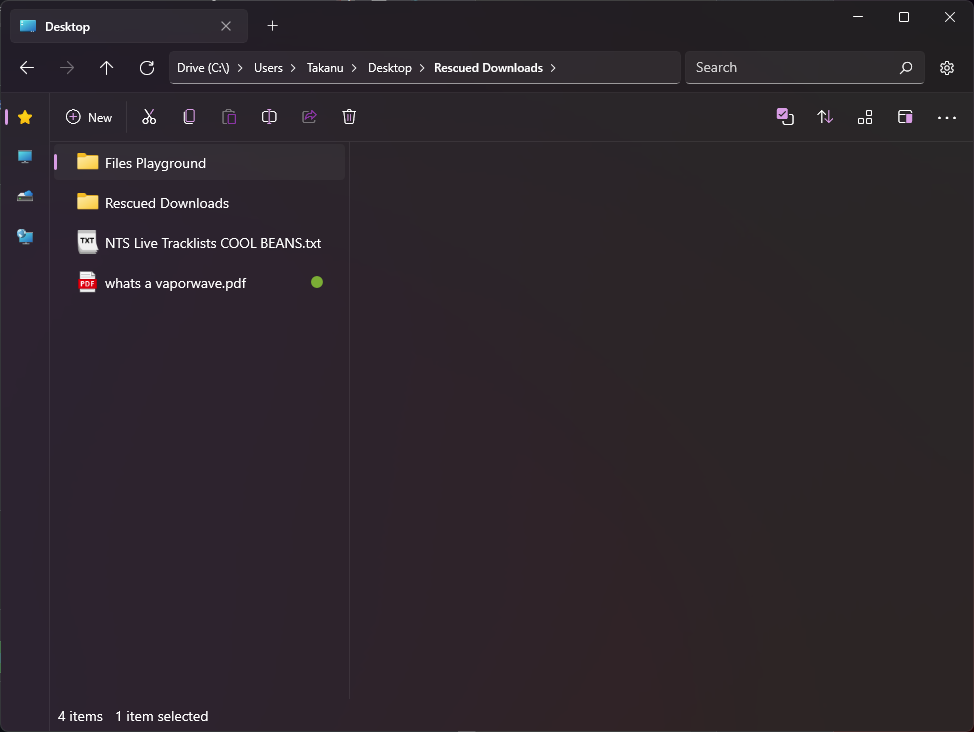974x732 pixels.
Task: Expand chevron after Takanu breadcrumb
Action: (354, 68)
